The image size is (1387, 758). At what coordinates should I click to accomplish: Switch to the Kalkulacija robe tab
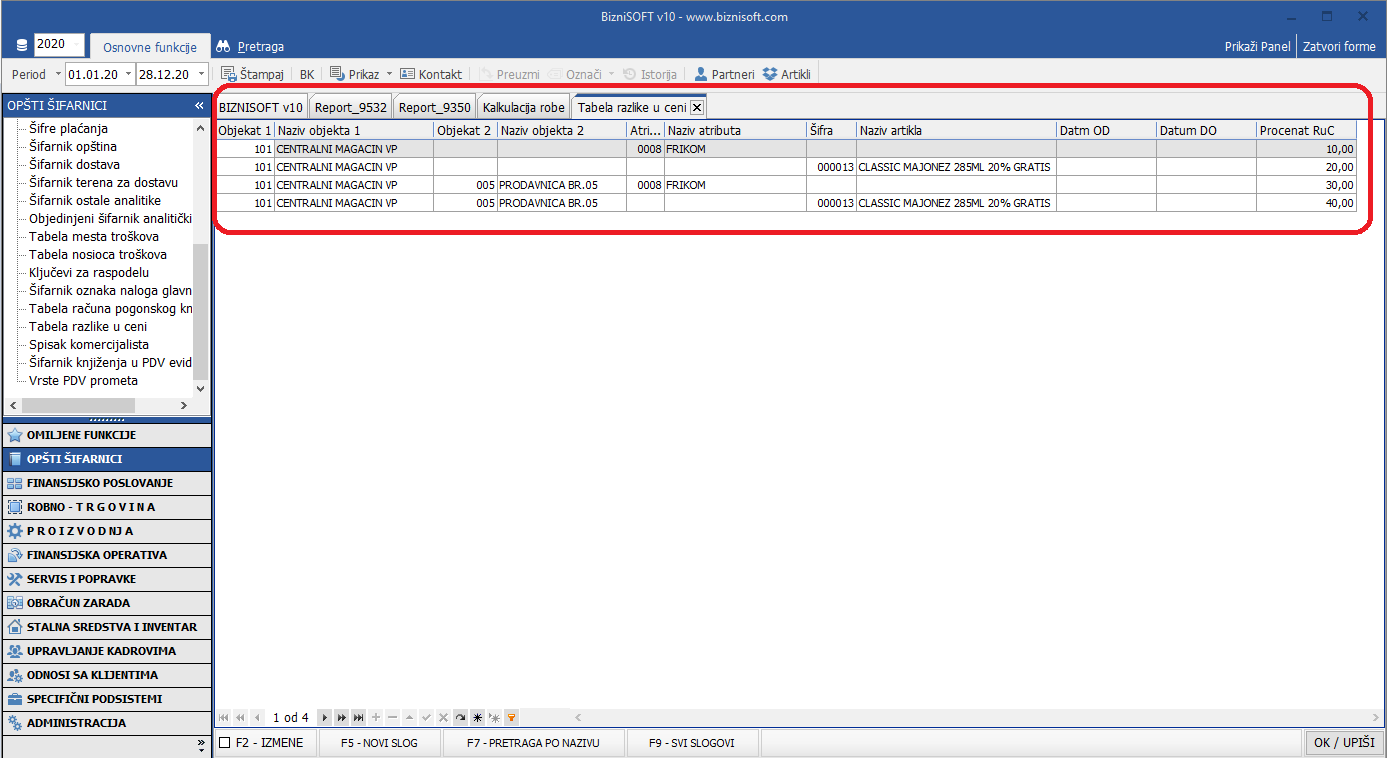pos(523,108)
